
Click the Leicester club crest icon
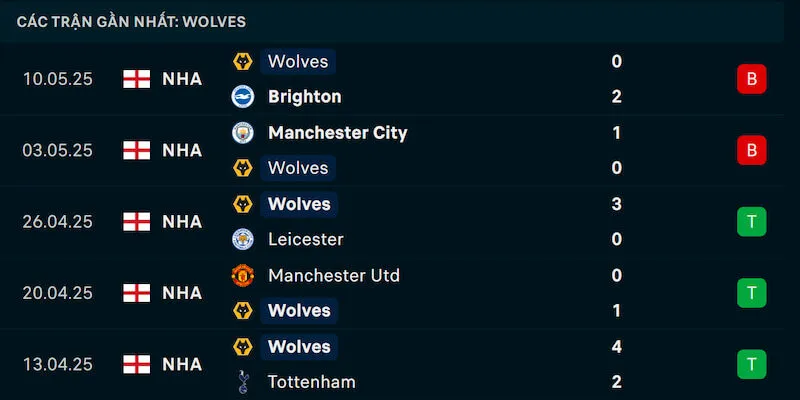click(242, 240)
